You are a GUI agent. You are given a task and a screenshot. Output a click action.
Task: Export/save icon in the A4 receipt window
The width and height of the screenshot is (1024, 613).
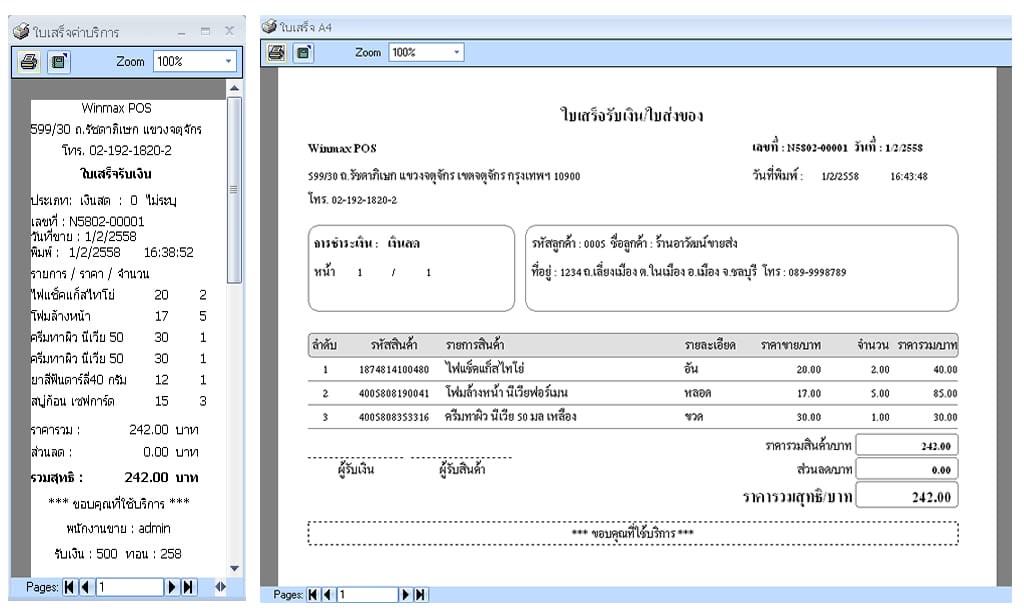point(304,52)
